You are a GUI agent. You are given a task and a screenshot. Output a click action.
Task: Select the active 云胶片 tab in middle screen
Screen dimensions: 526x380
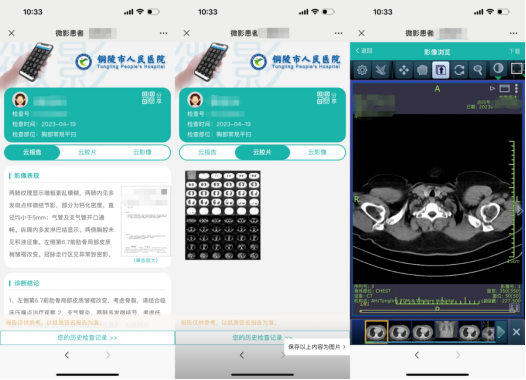click(262, 152)
